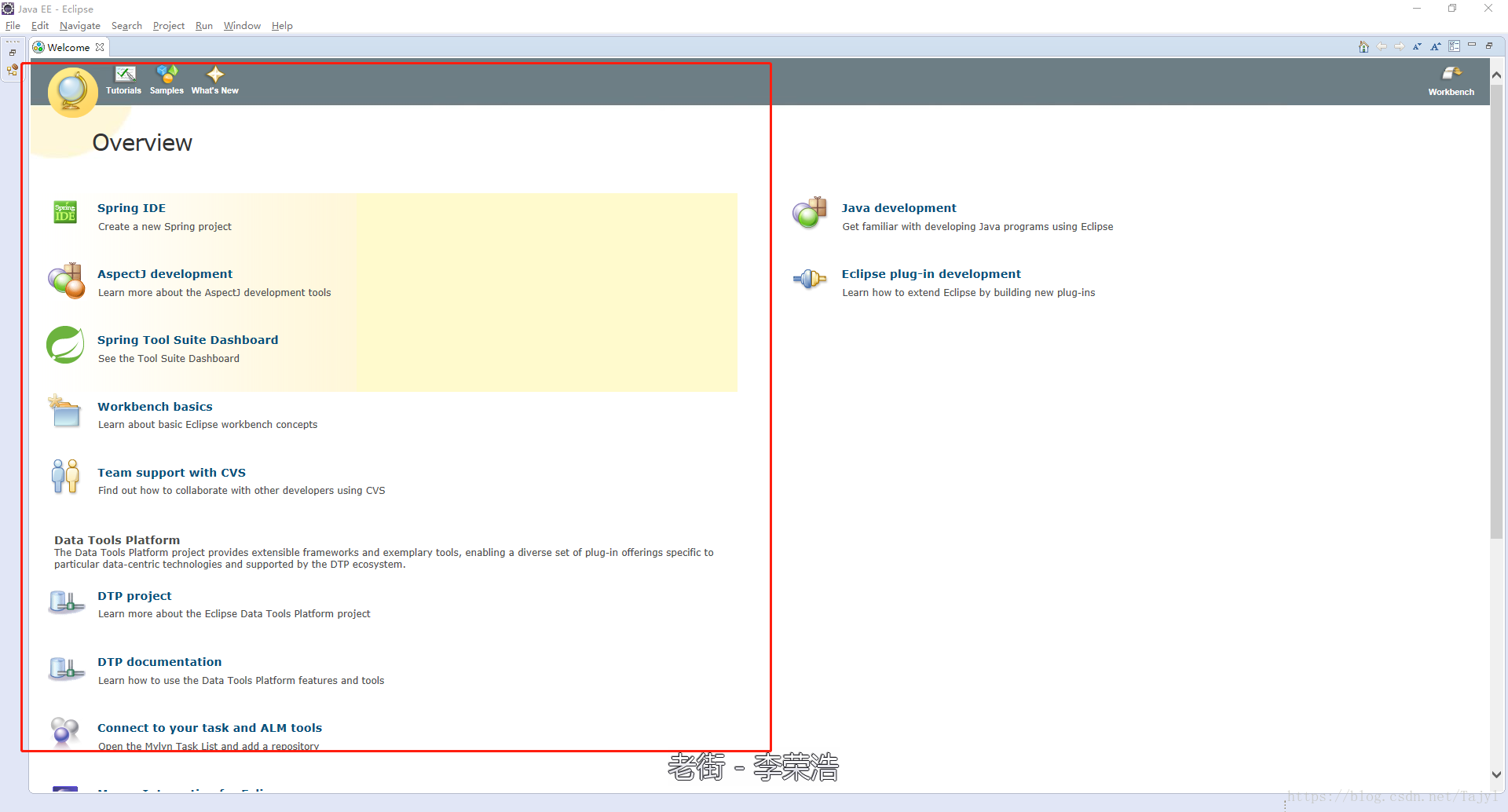This screenshot has width=1508, height=812.
Task: Open Connect to your task and ALM tools
Action: pyautogui.click(x=210, y=728)
